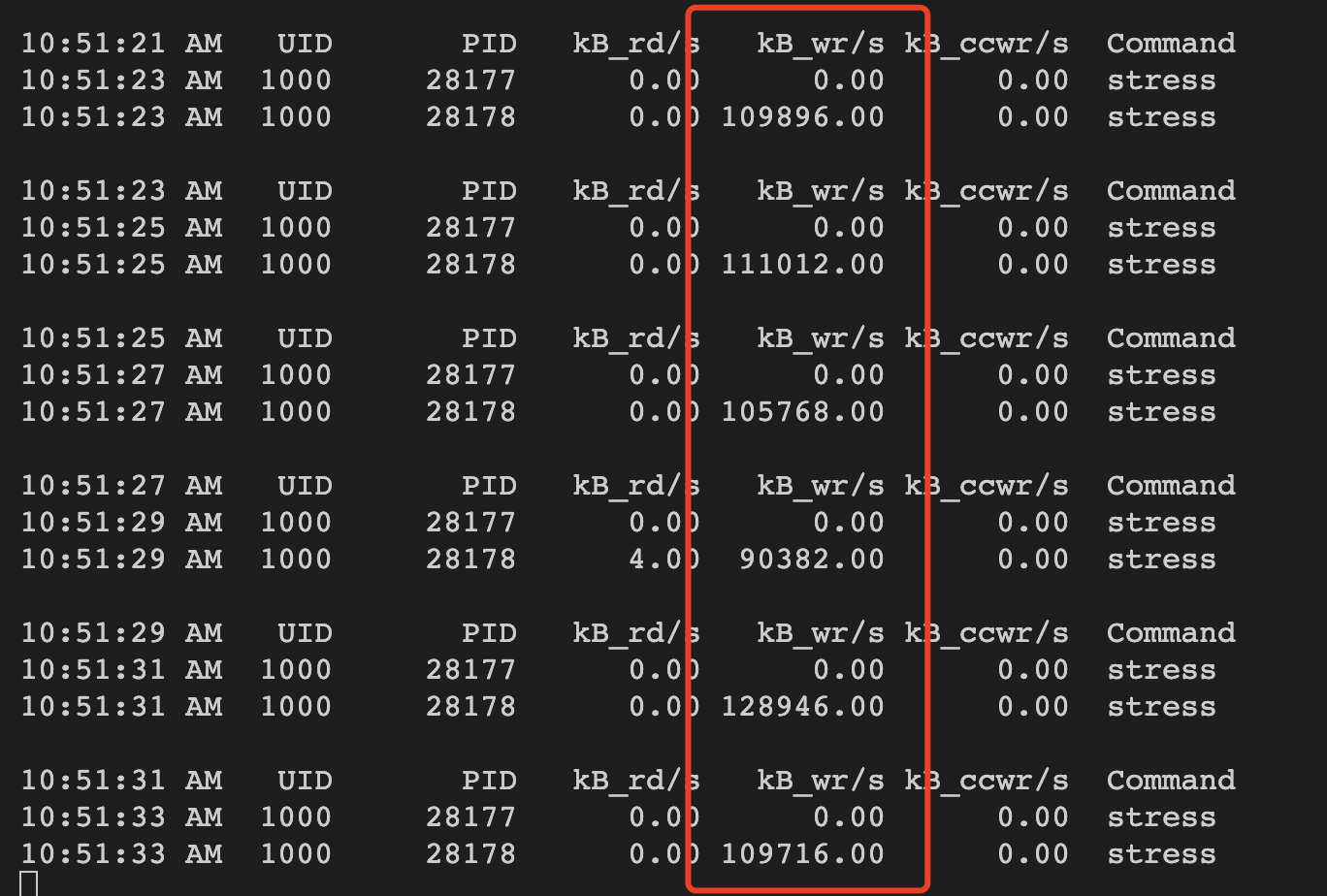Click PID header in the 10:51:31 header row
Screen dimensions: 1327x896
pos(489,781)
